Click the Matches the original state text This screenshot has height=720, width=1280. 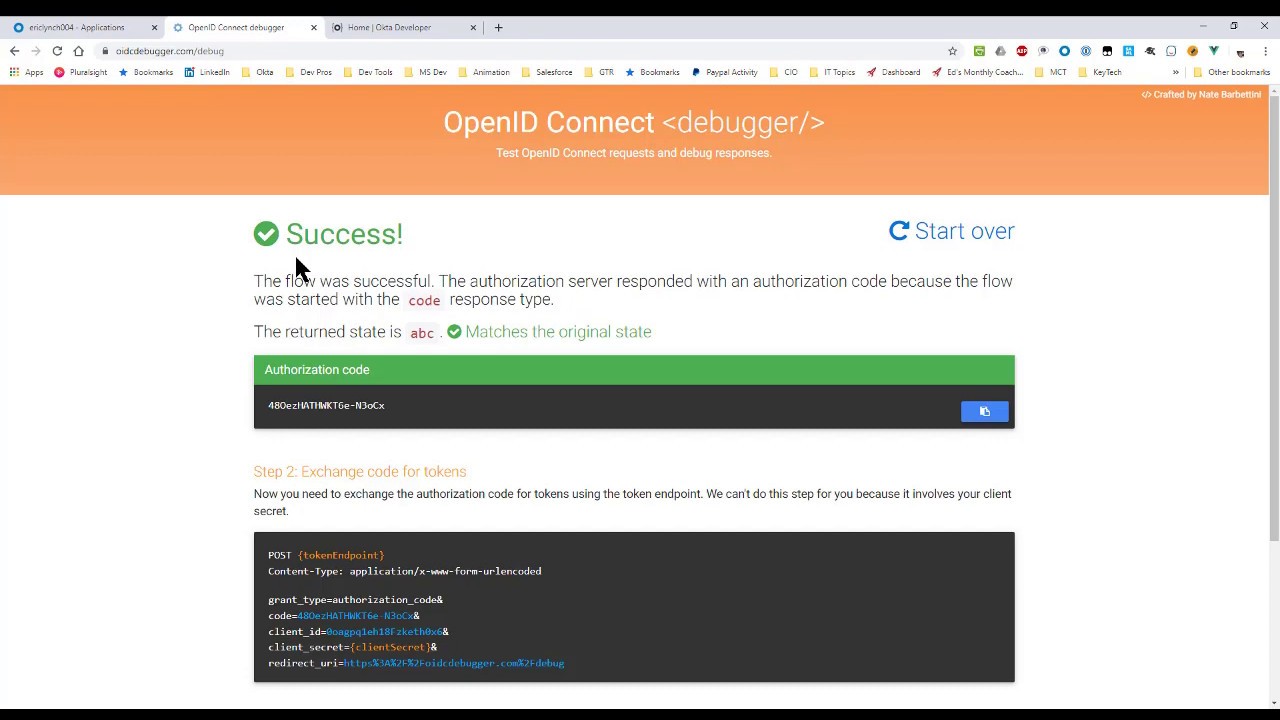click(558, 332)
